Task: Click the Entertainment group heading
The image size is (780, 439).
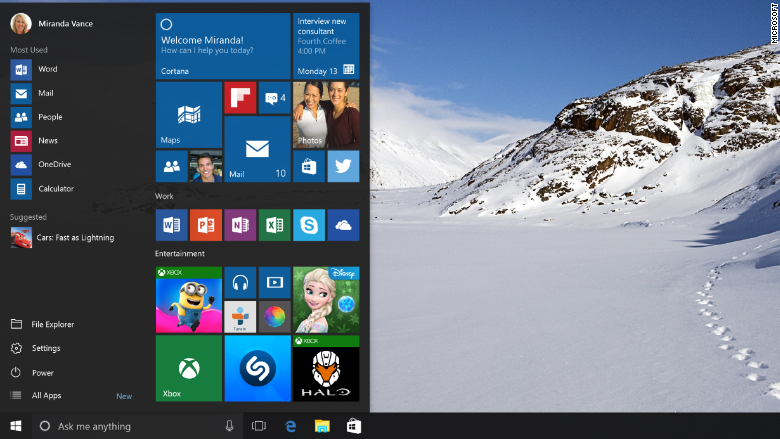Action: click(180, 254)
